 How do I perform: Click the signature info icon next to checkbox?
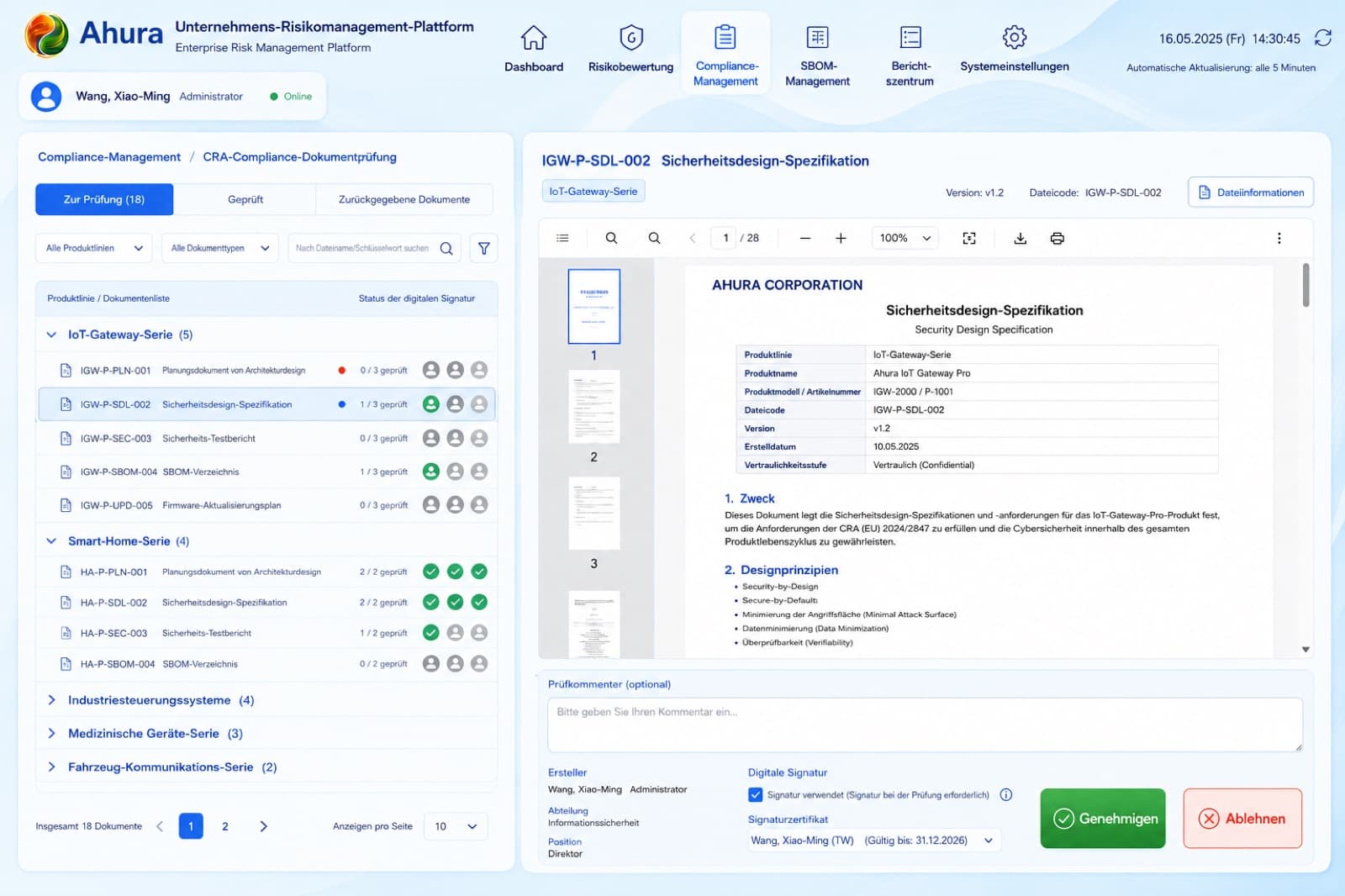coord(1006,794)
